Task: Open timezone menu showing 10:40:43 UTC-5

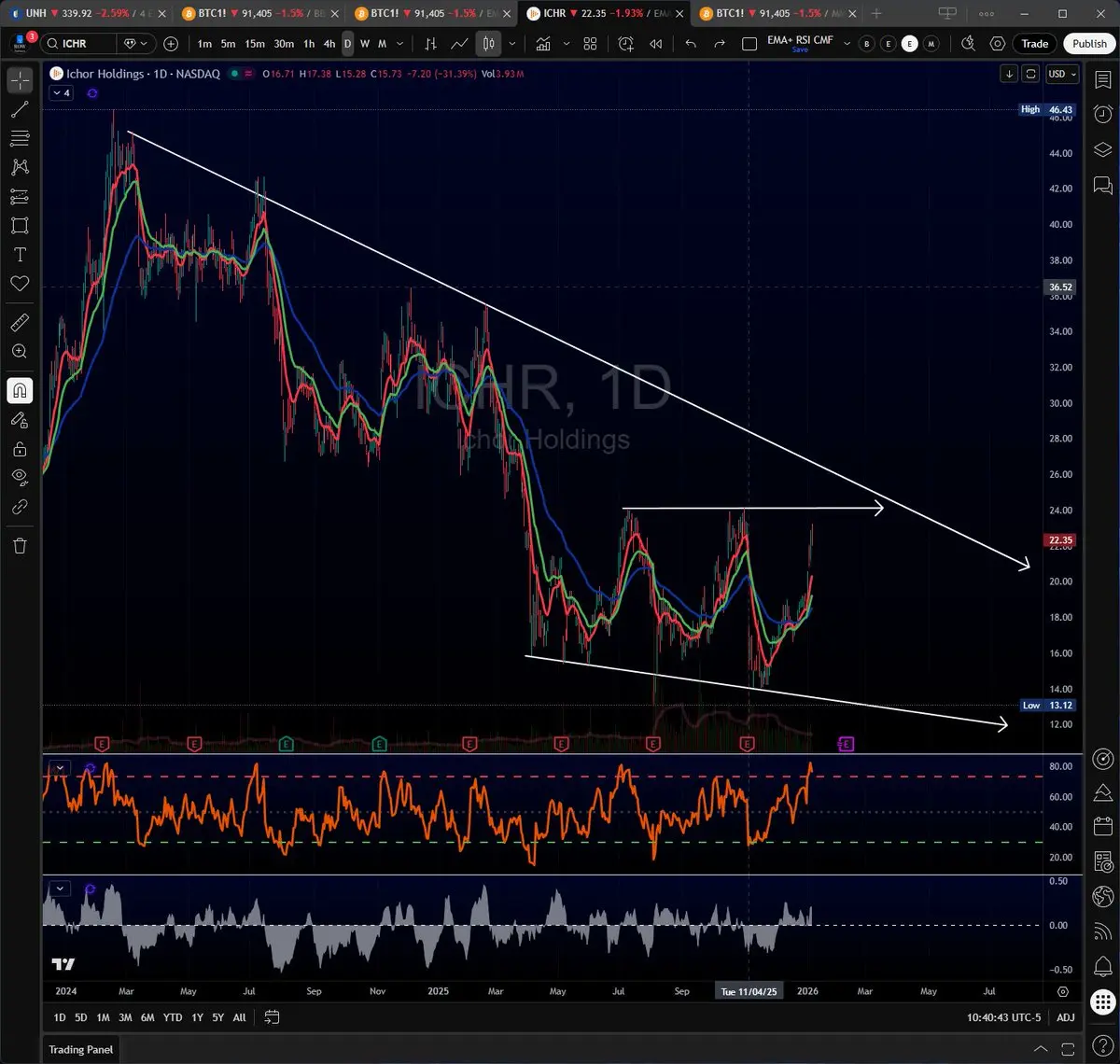Action: click(1002, 1017)
